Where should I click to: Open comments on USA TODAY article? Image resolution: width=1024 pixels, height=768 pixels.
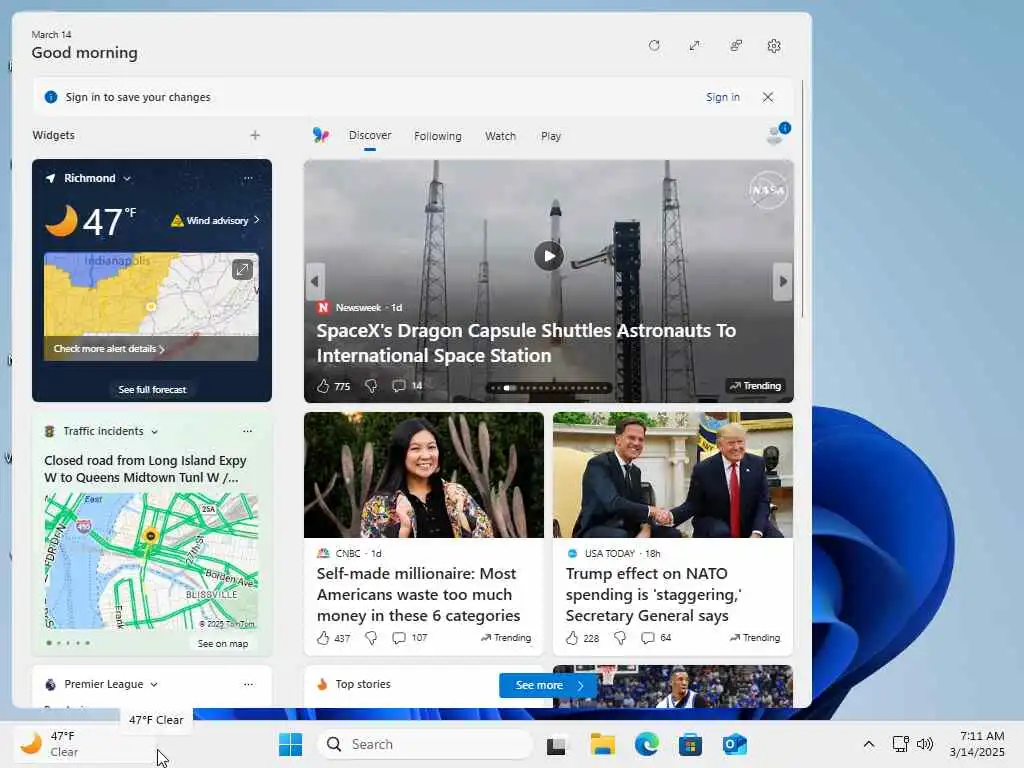pos(656,638)
